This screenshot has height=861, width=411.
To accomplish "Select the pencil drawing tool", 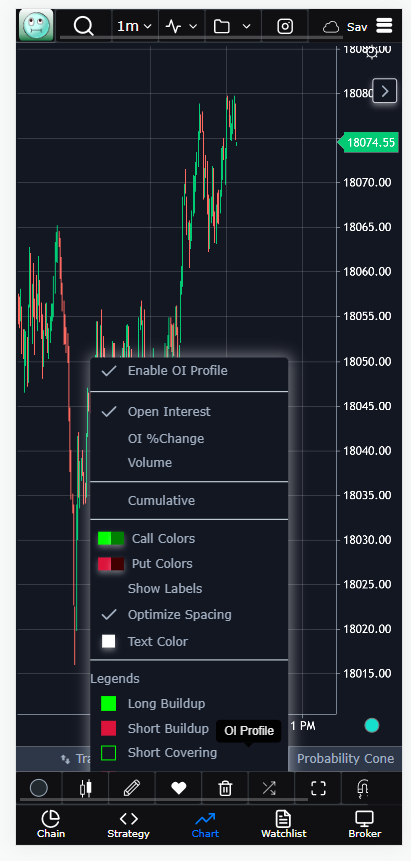I will click(132, 789).
